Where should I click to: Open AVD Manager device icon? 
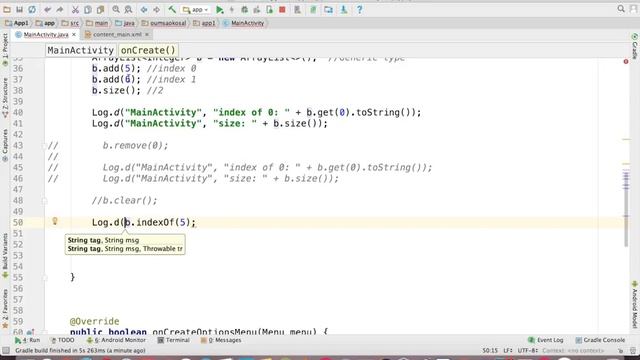click(x=297, y=9)
